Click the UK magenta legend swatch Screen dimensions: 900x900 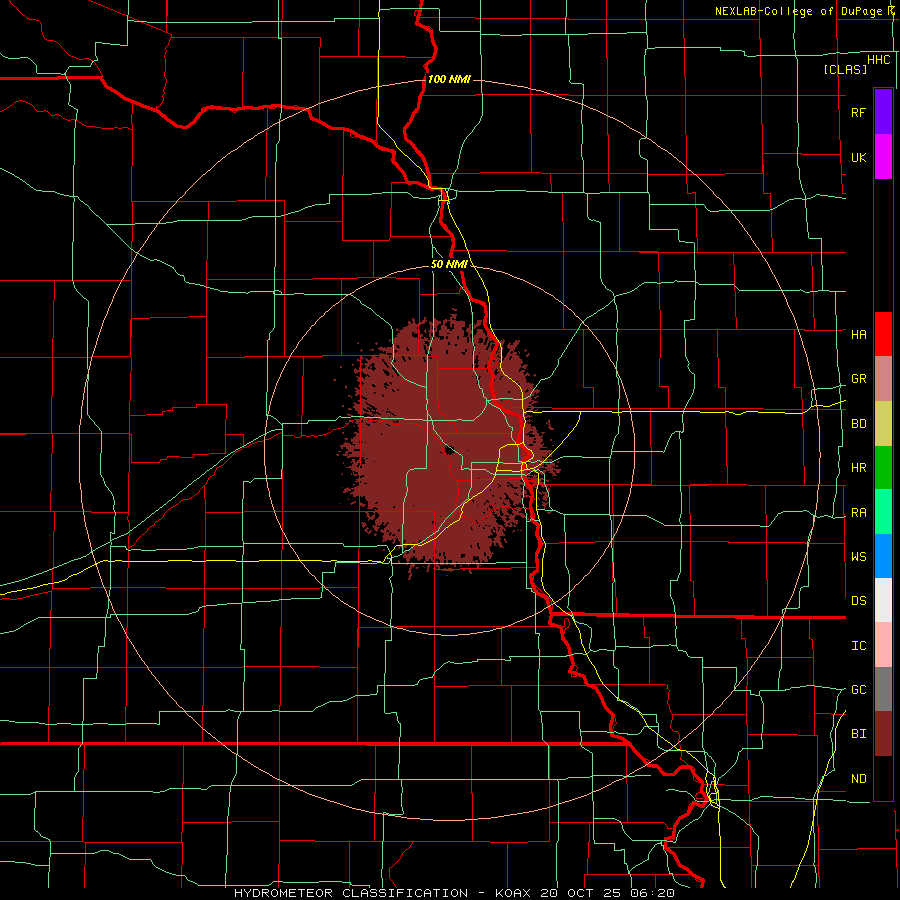tap(883, 157)
